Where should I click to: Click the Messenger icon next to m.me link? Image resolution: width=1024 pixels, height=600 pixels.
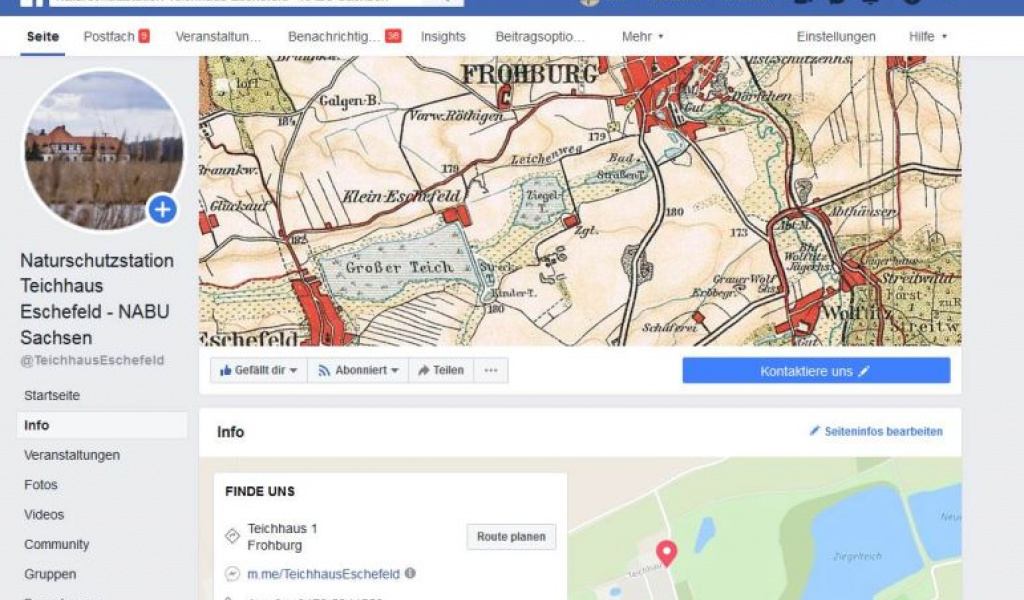[232, 574]
